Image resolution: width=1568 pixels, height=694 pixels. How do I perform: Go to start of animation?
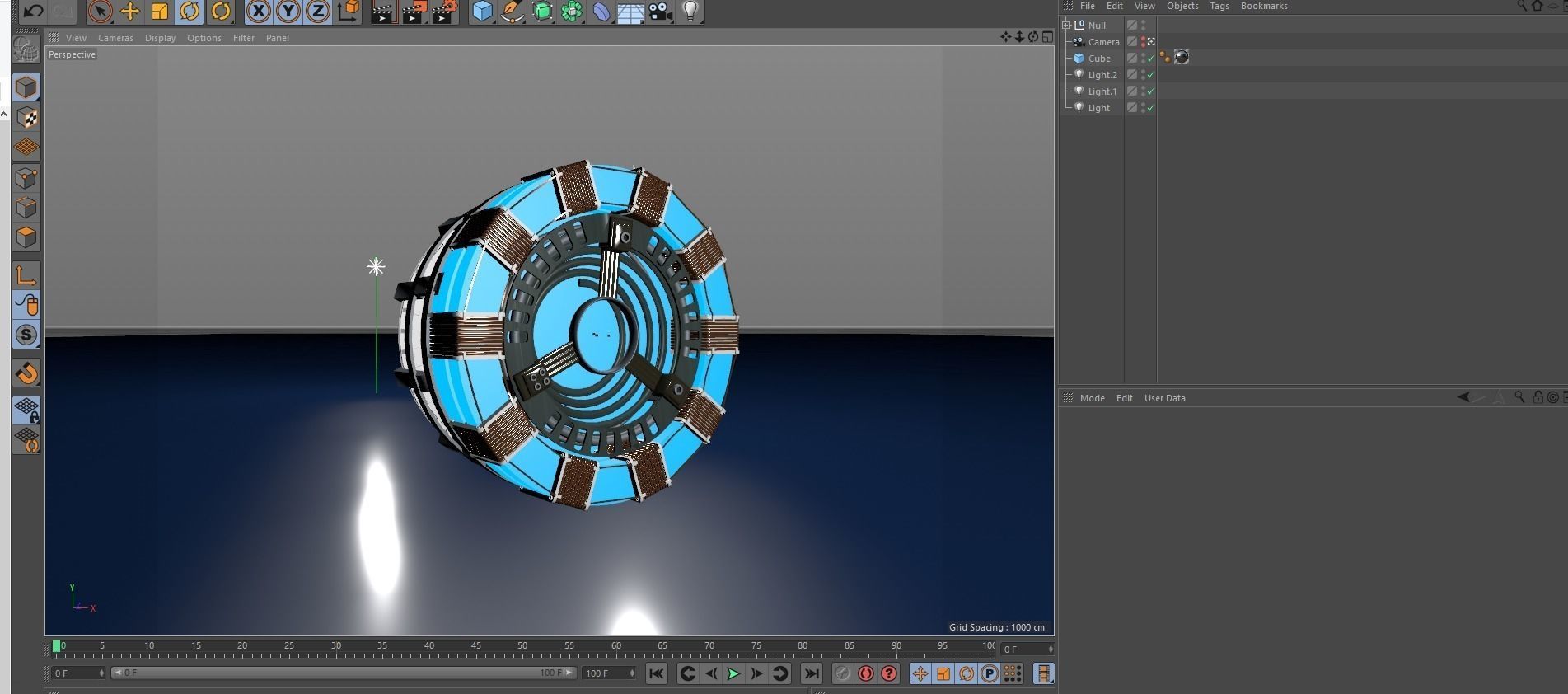click(x=656, y=673)
